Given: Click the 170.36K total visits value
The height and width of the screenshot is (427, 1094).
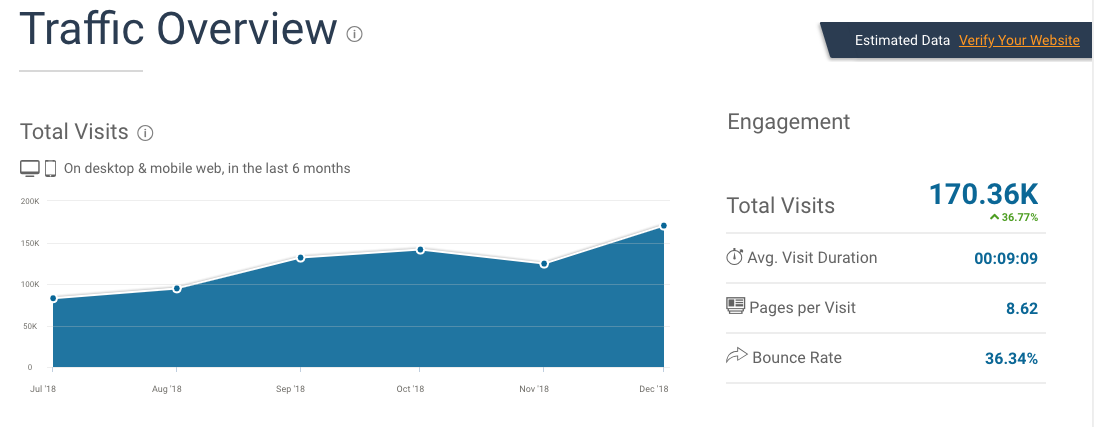Looking at the screenshot, I should [983, 194].
